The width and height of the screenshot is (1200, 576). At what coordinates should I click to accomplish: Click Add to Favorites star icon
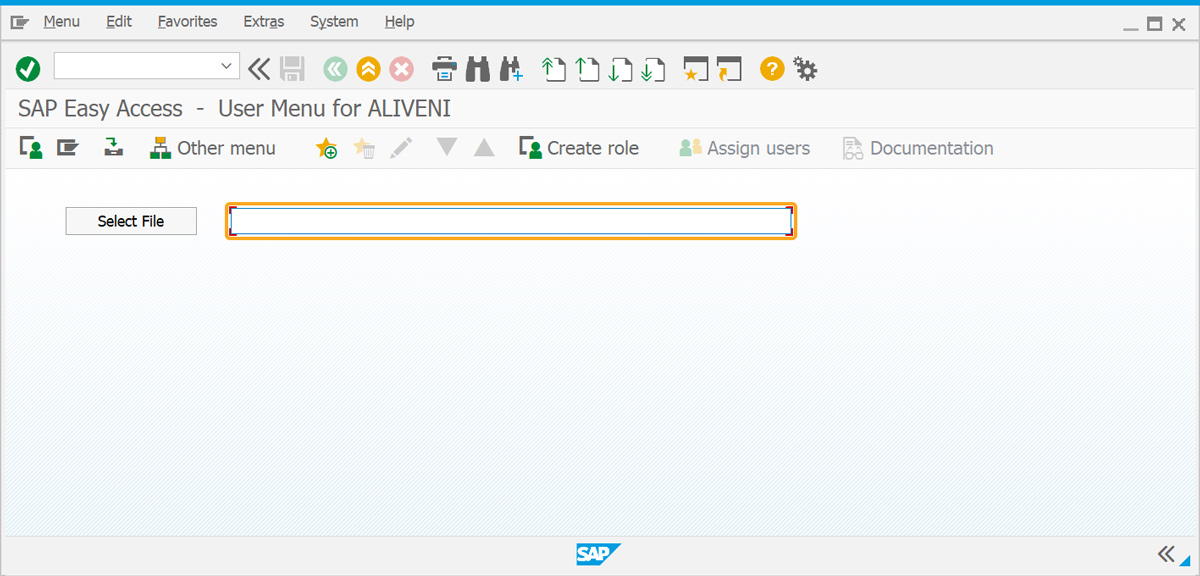[x=326, y=148]
